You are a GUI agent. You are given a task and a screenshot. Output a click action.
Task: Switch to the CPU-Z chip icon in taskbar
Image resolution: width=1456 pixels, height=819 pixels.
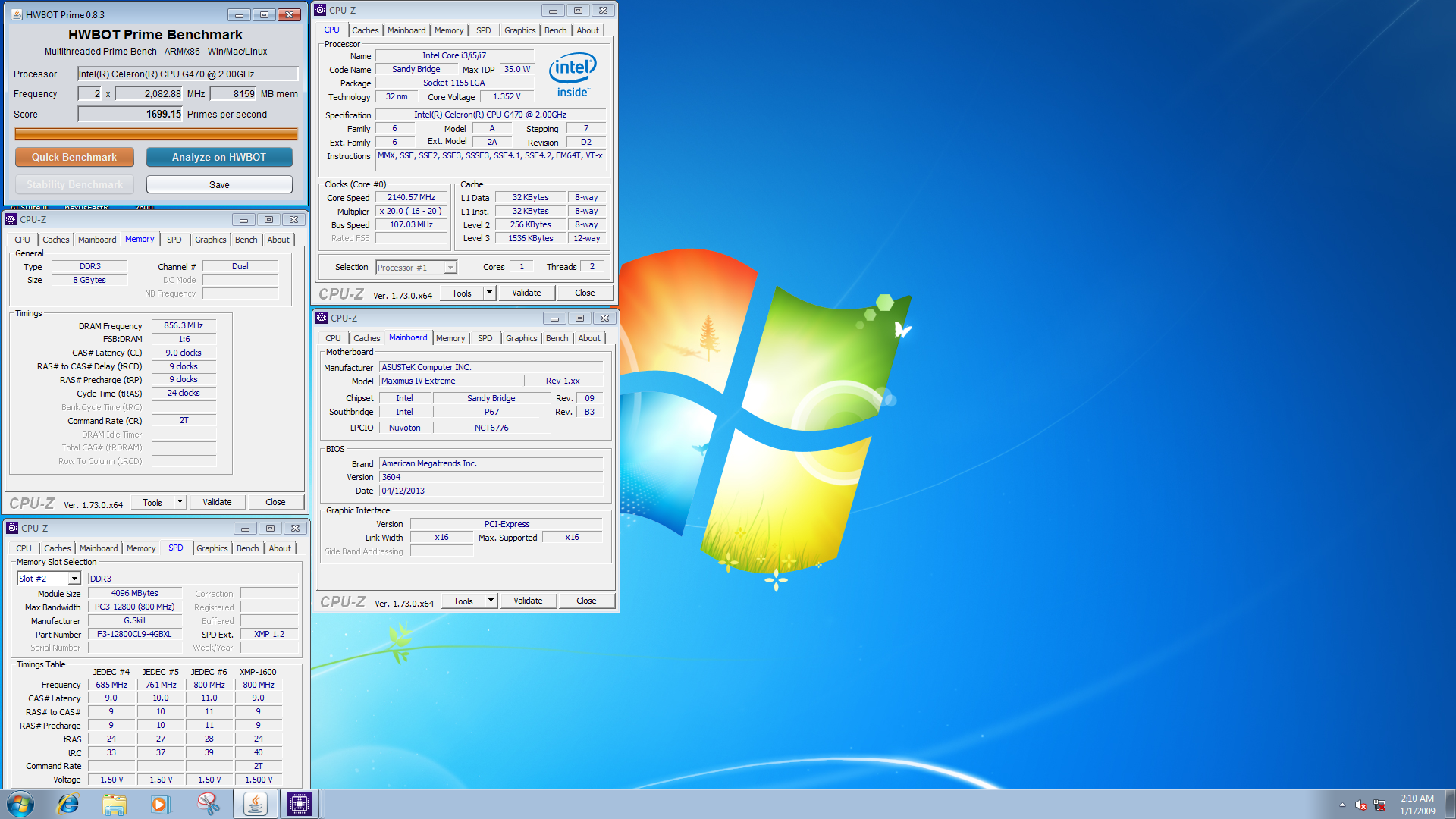300,804
